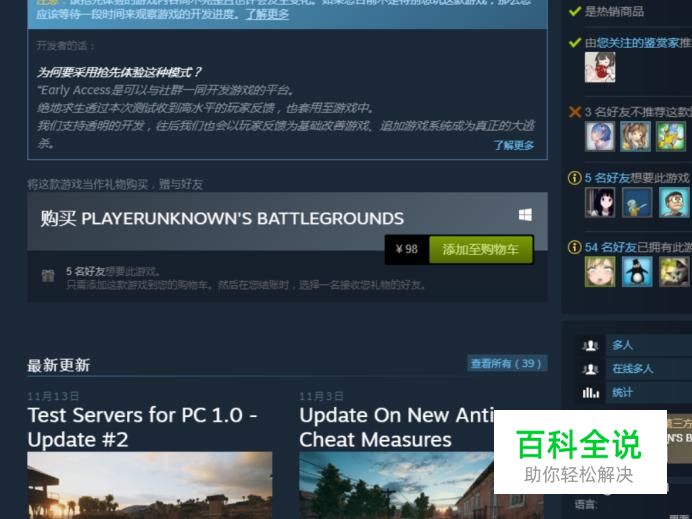692x519 pixels.
Task: Click 查看所有 ( 39 ) updates button
Action: point(507,363)
